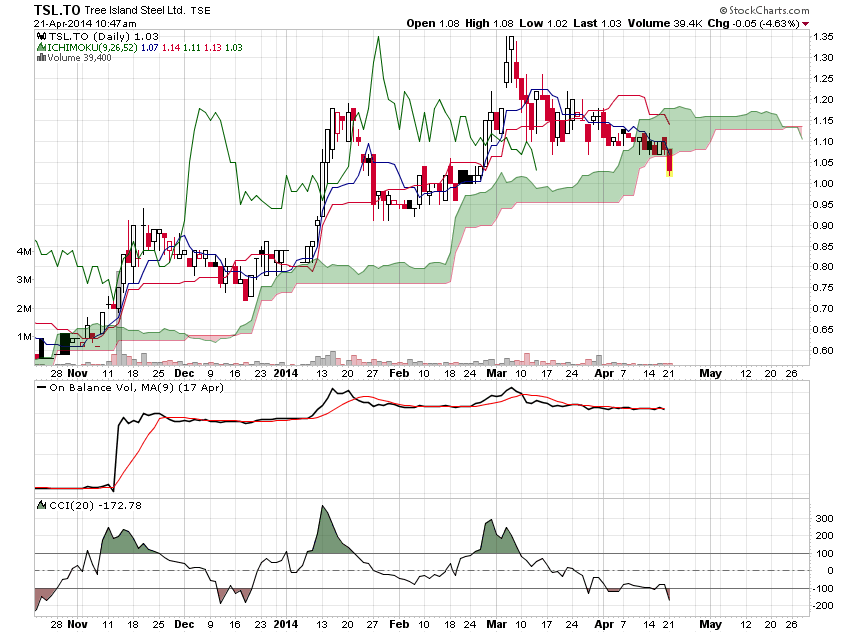Image resolution: width=850 pixels, height=633 pixels.
Task: Click the red down arrow after Chg
Action: pos(806,24)
